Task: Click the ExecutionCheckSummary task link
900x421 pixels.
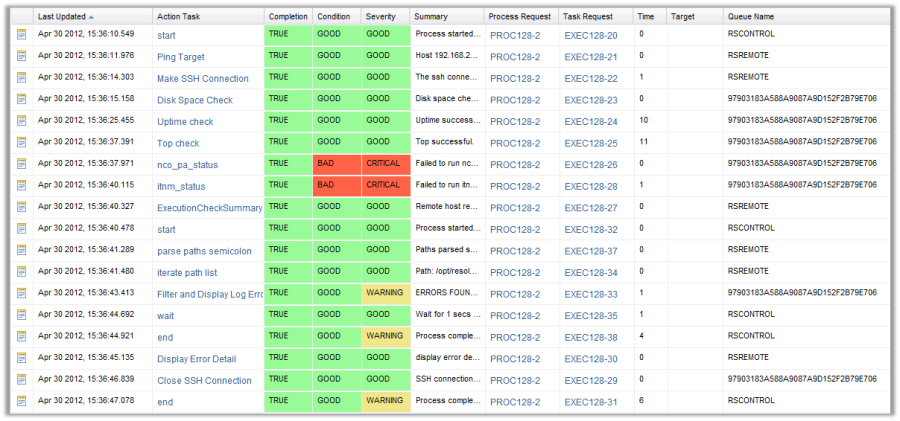Action: tap(209, 208)
